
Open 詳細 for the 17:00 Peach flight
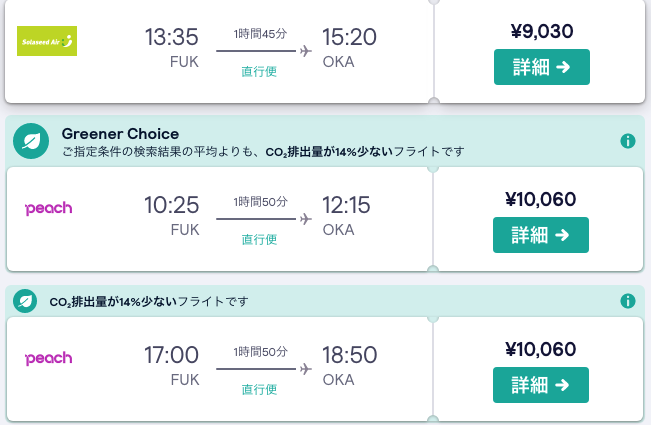pos(541,385)
